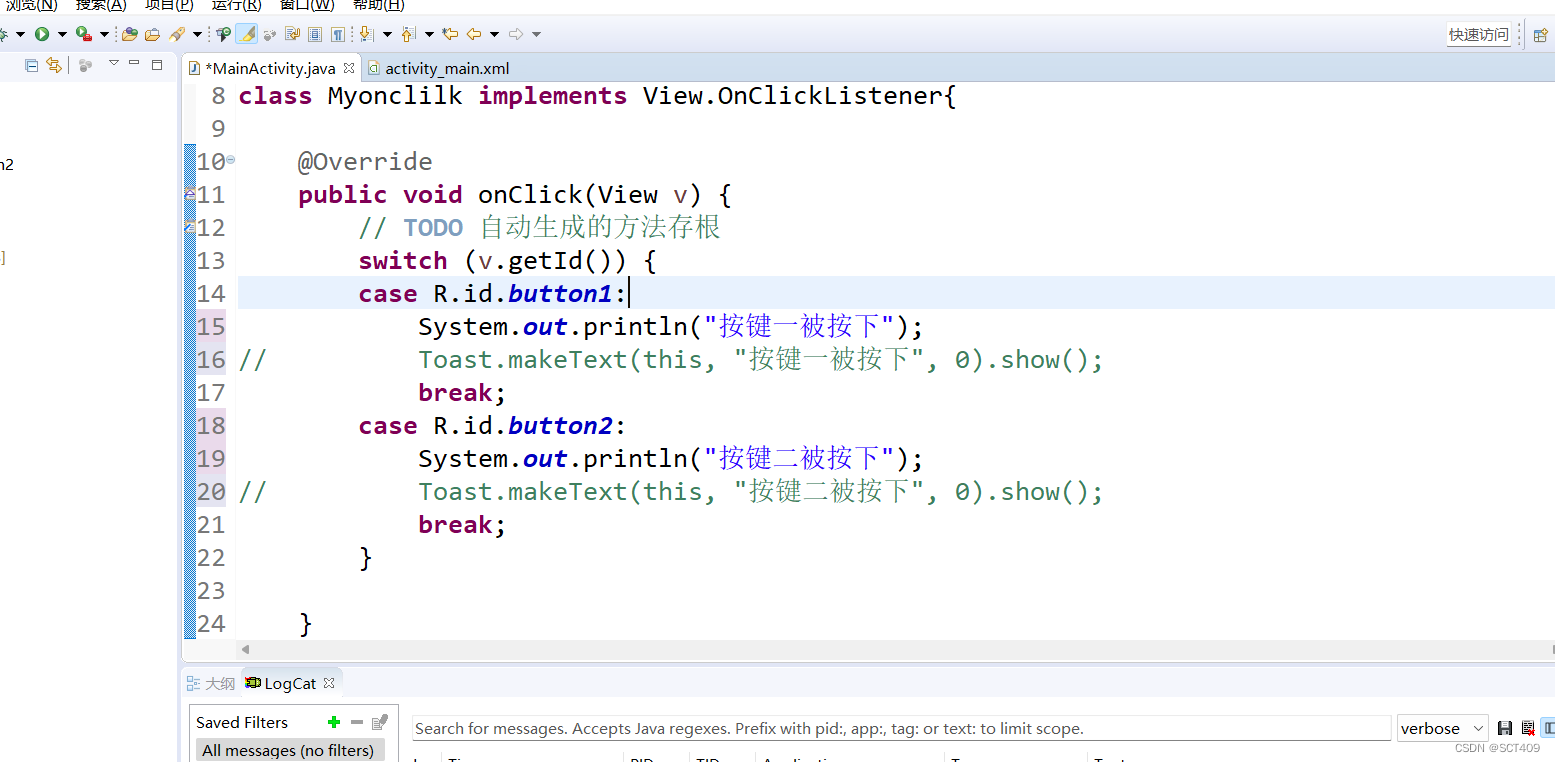Collapse the fold marker at line 10
Screen dimensions: 1555x762
pos(231,159)
